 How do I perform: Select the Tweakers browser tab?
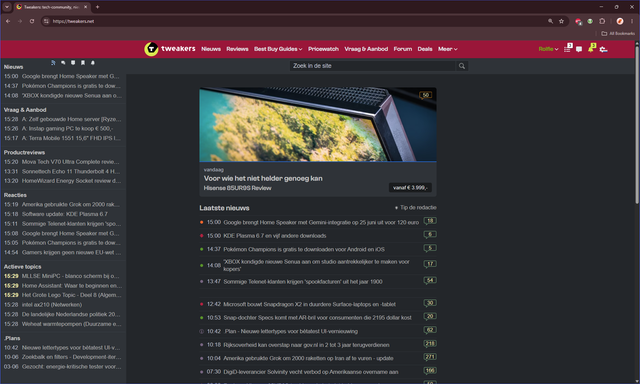point(51,7)
